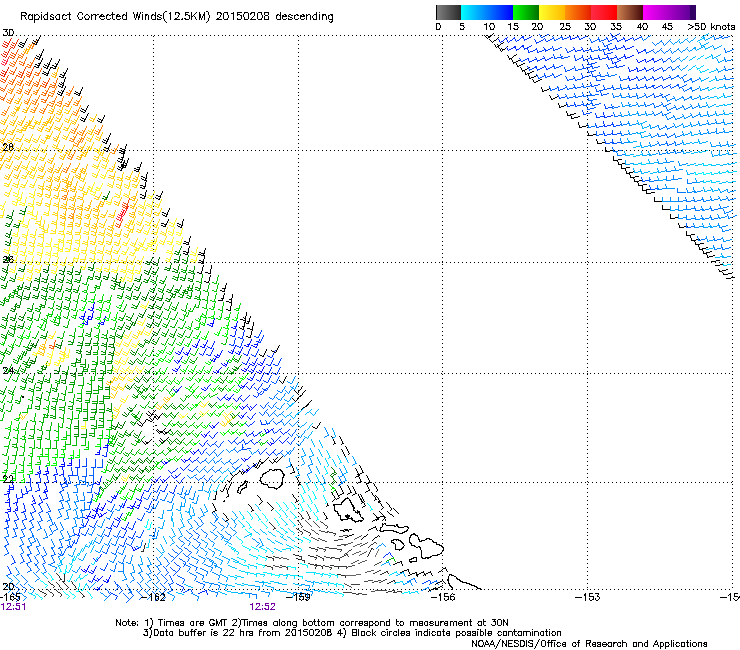Click the latitude label '22'
The image size is (740, 650).
pyautogui.click(x=8, y=480)
